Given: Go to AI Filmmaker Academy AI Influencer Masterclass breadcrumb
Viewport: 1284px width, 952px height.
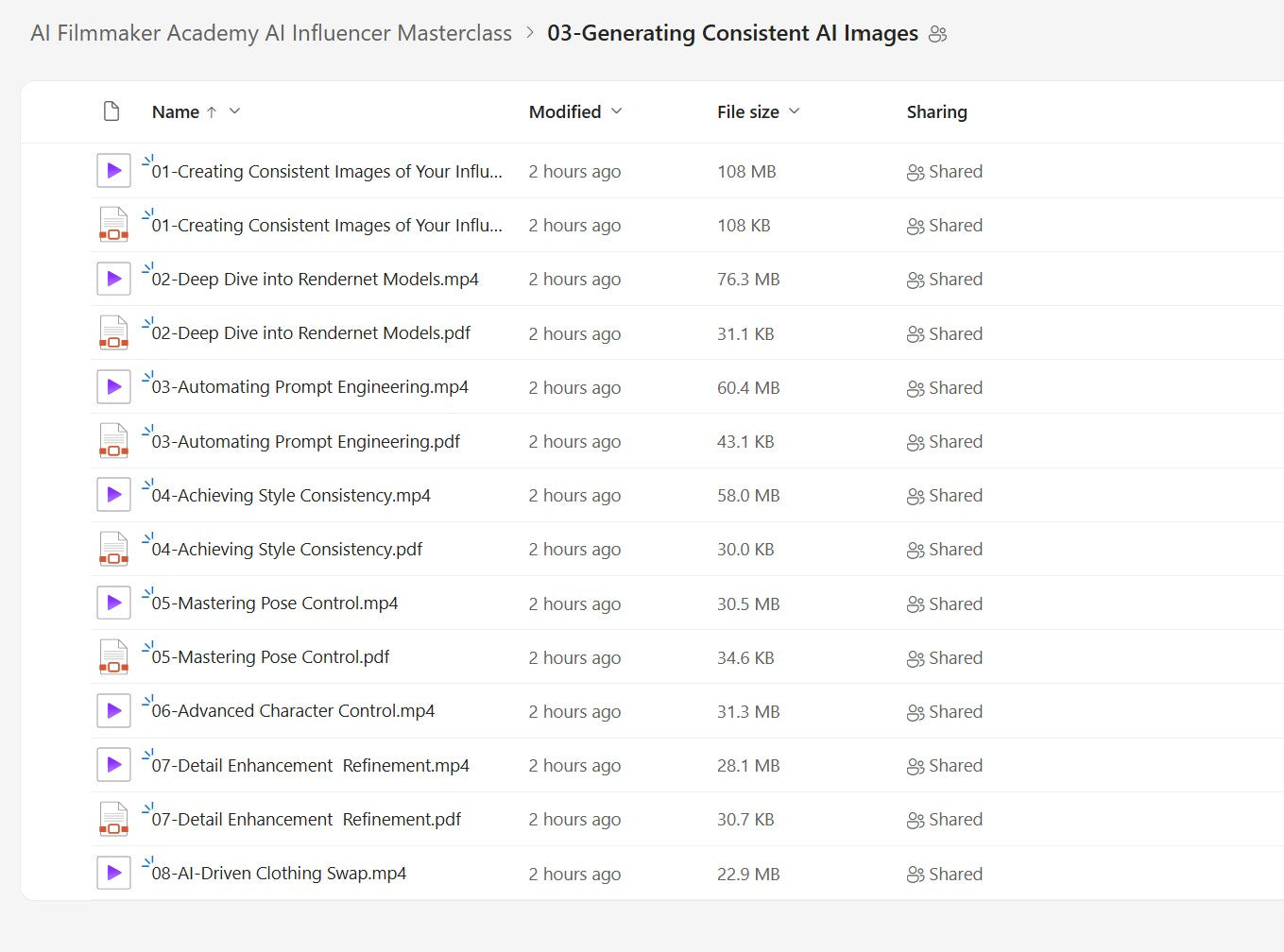Looking at the screenshot, I should [271, 33].
